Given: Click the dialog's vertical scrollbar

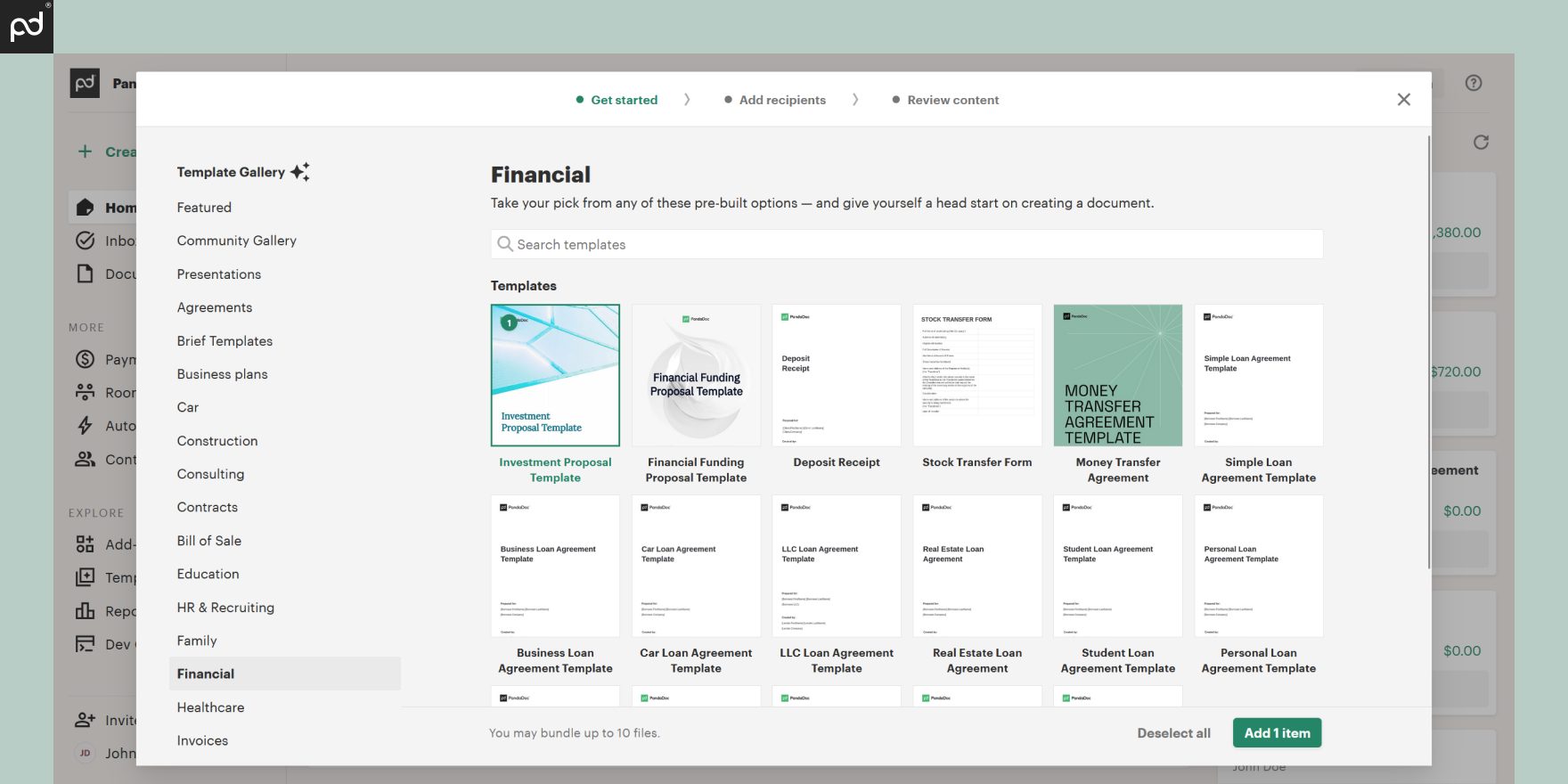Looking at the screenshot, I should [x=1428, y=356].
